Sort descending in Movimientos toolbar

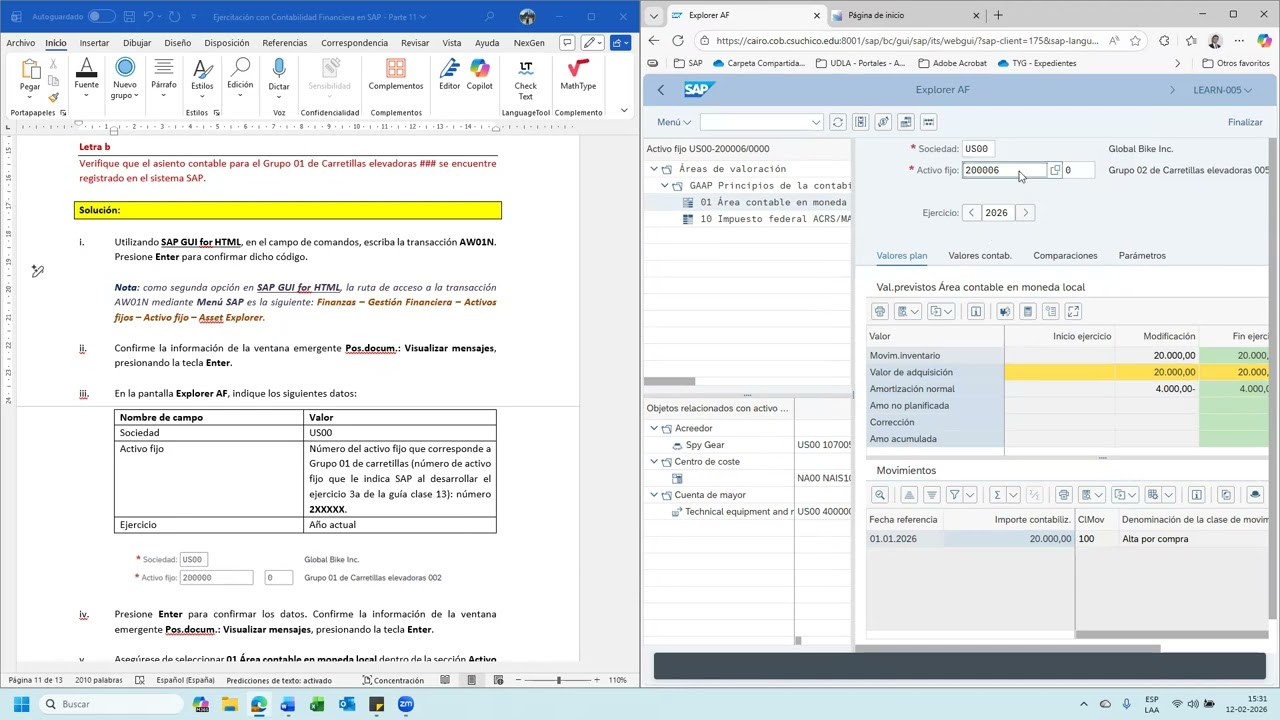point(932,495)
